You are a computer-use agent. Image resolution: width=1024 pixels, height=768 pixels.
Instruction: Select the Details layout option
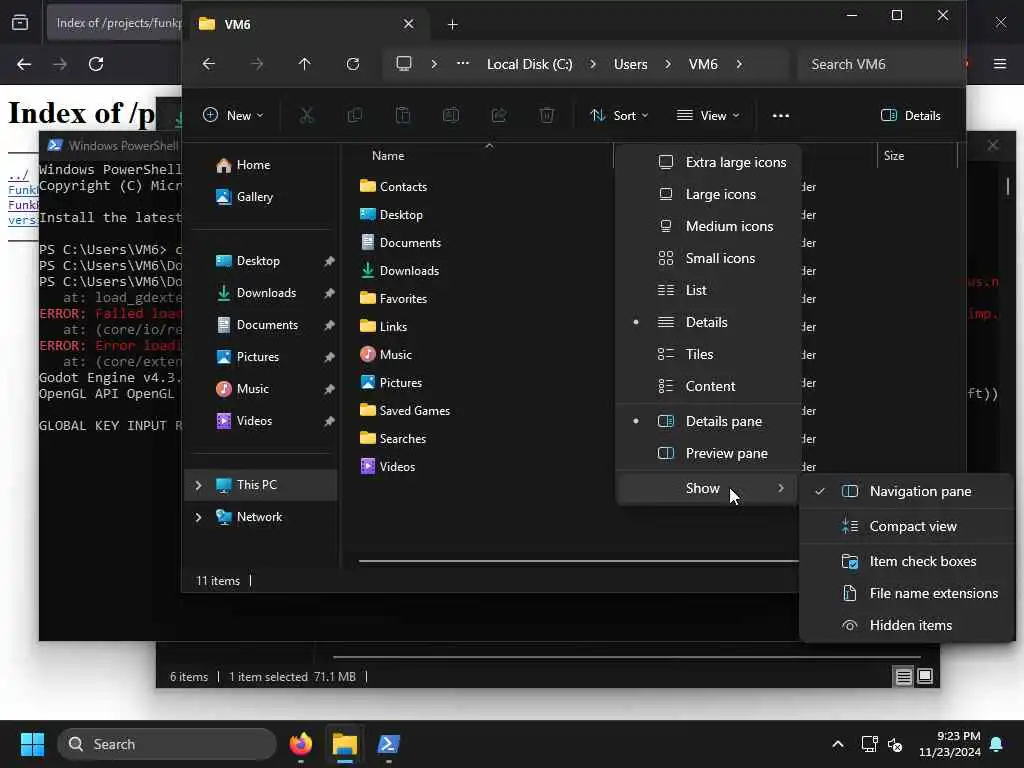click(x=709, y=322)
